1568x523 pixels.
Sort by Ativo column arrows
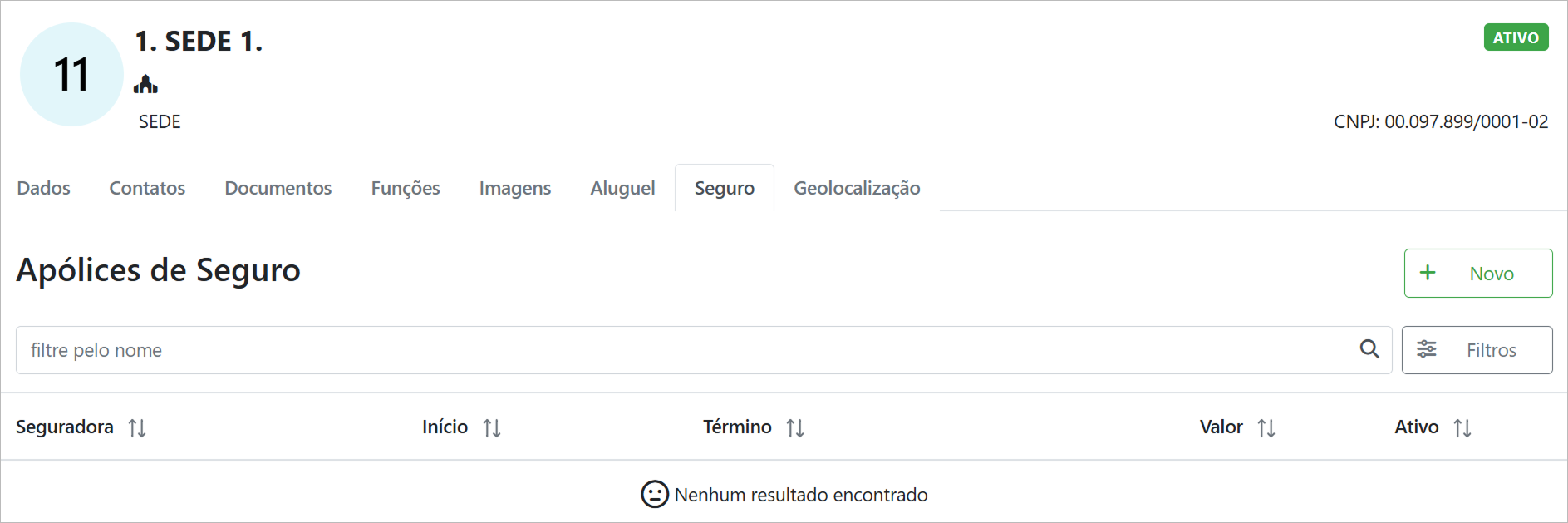(1462, 427)
